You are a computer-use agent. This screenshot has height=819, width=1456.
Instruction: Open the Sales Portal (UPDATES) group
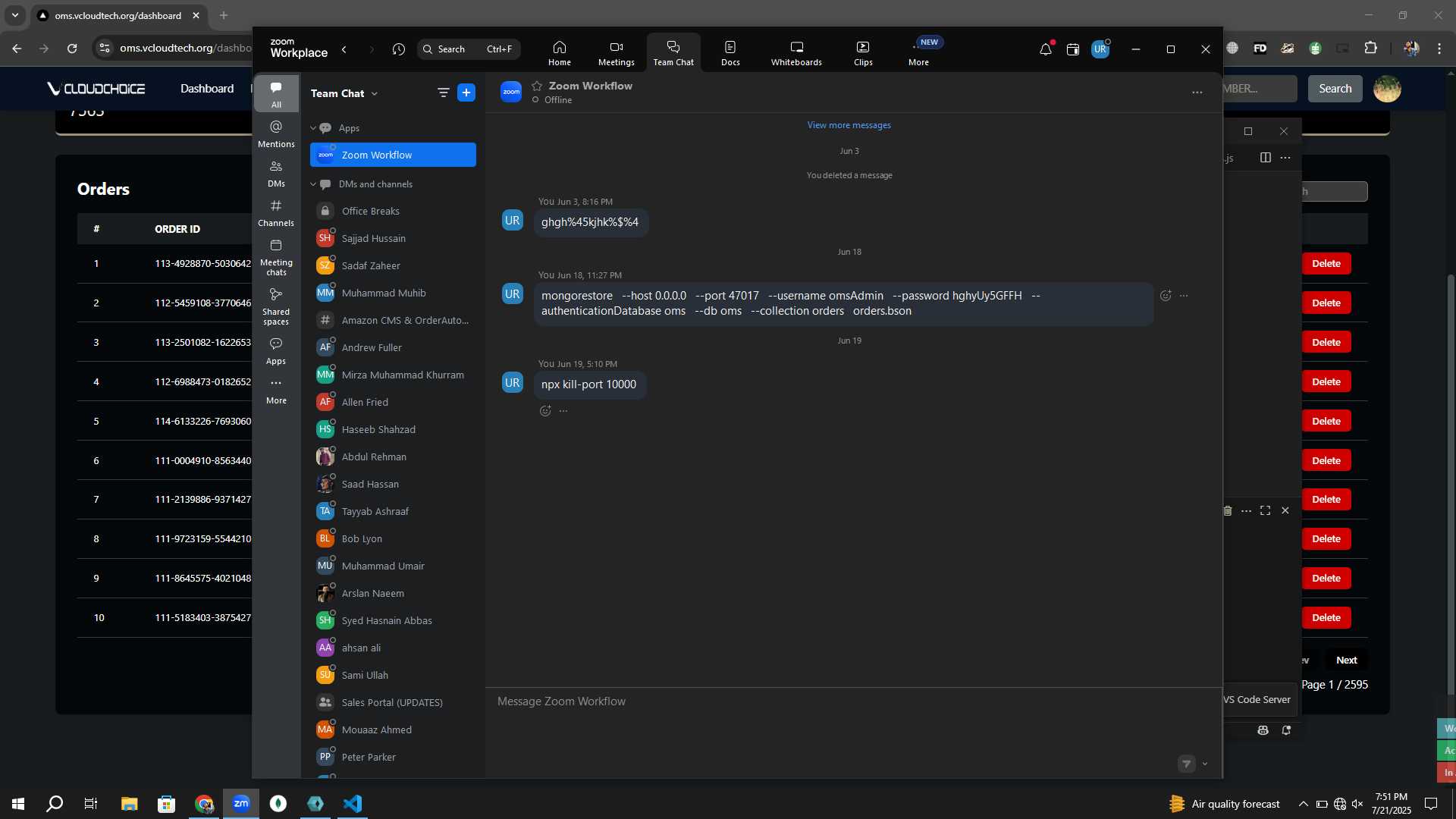coord(393,702)
